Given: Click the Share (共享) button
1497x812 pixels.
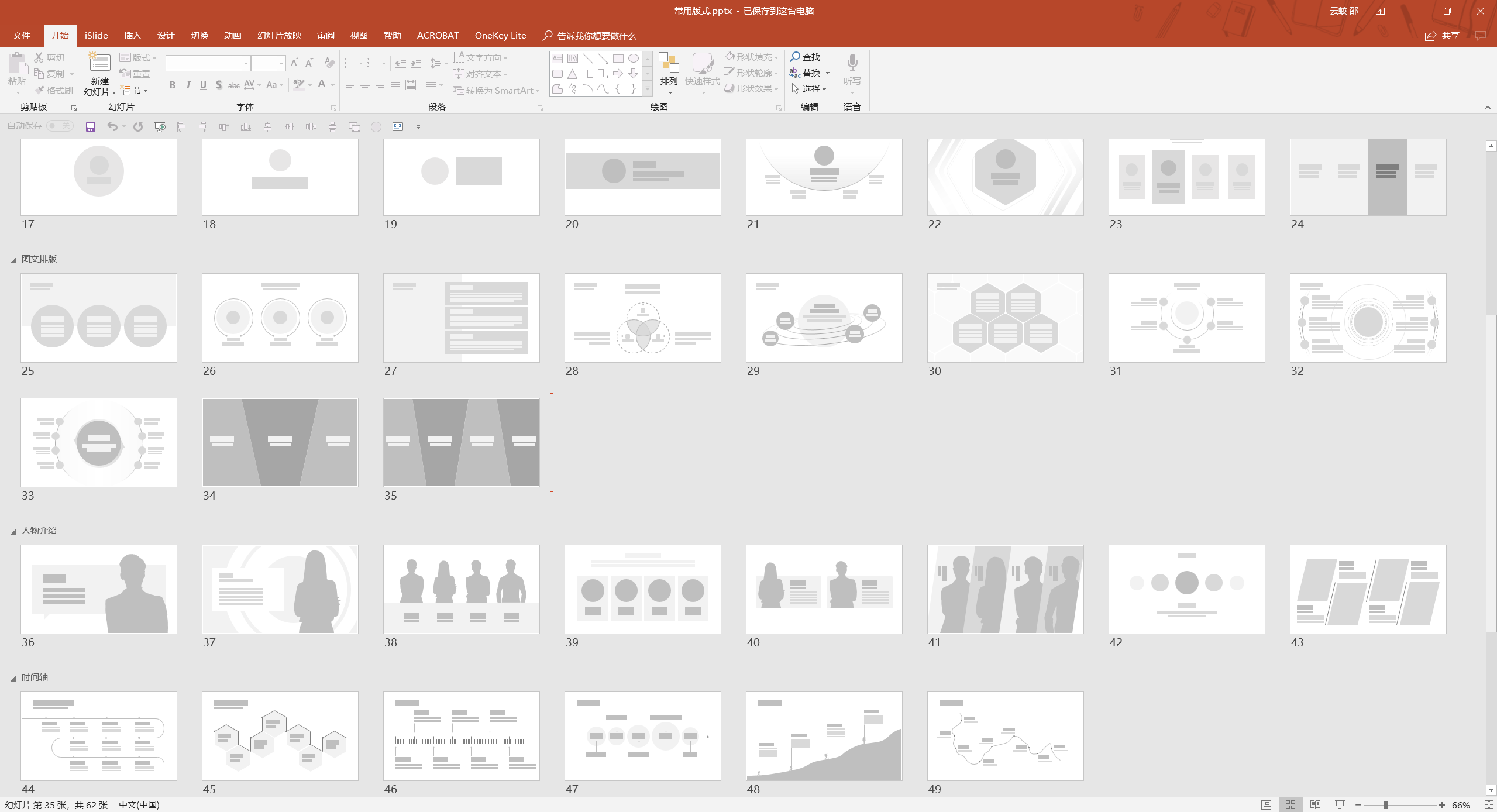Looking at the screenshot, I should 1443,36.
